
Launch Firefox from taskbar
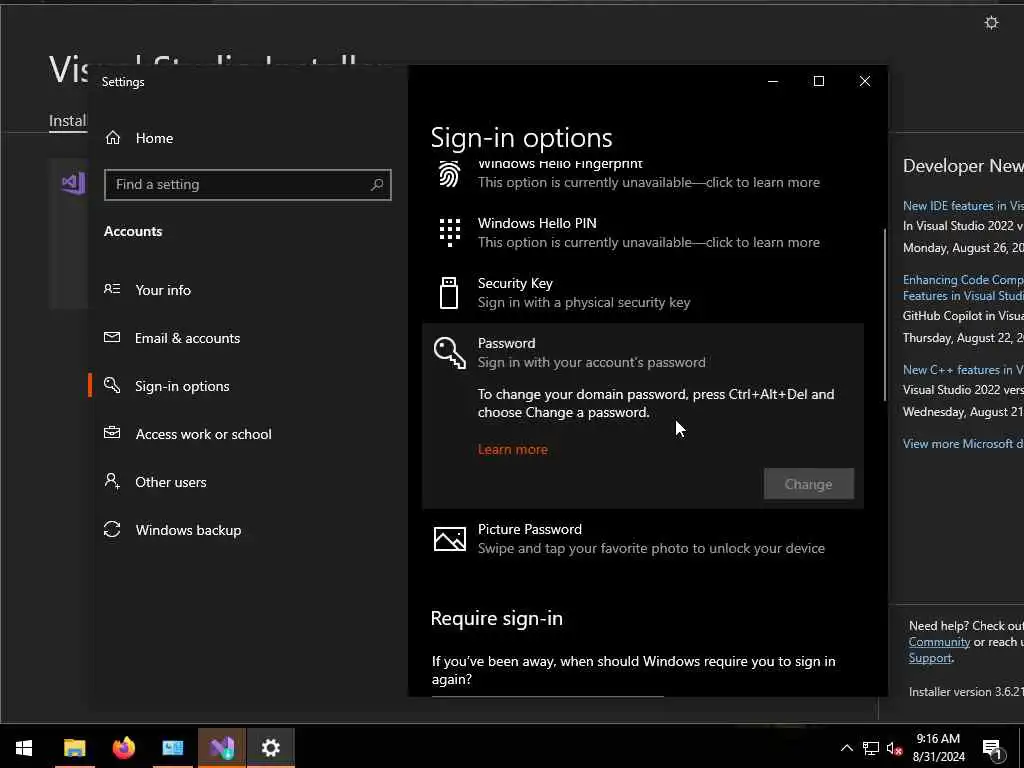[x=123, y=748]
